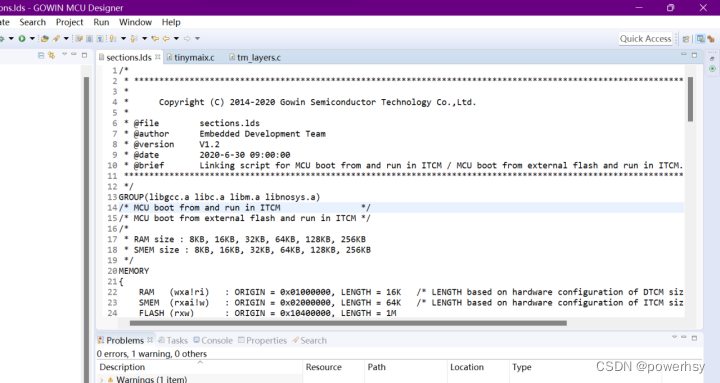This screenshot has width=720, height=383.
Task: Open the Next Annotation dropdown arrow
Action: point(124,39)
